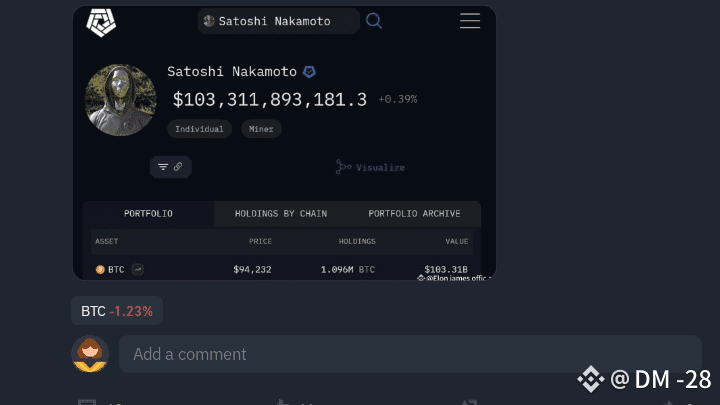Click the link chain icon
The width and height of the screenshot is (720, 405).
(178, 167)
